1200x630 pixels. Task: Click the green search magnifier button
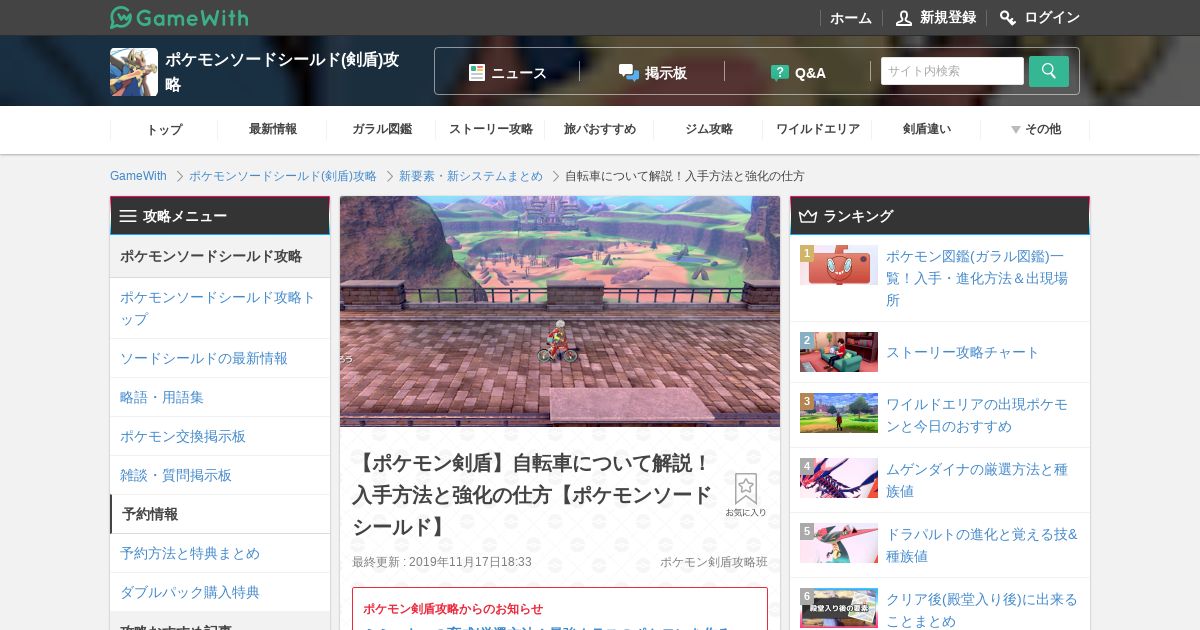click(x=1049, y=71)
